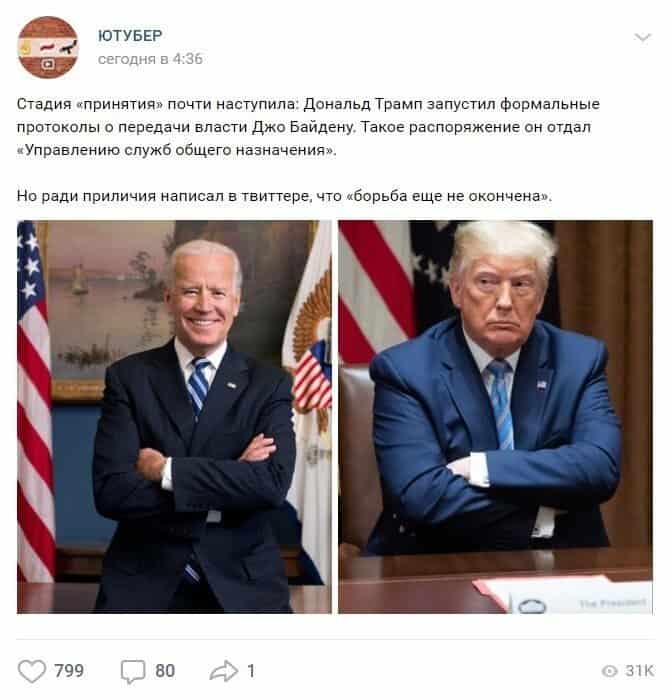670x700 pixels.
Task: Like the post with the heart icon
Action: (x=32, y=671)
